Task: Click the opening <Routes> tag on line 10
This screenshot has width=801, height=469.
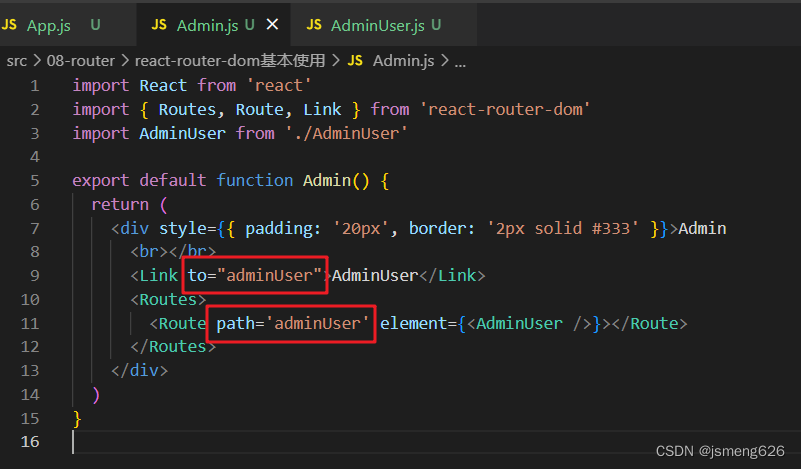Action: tap(168, 299)
